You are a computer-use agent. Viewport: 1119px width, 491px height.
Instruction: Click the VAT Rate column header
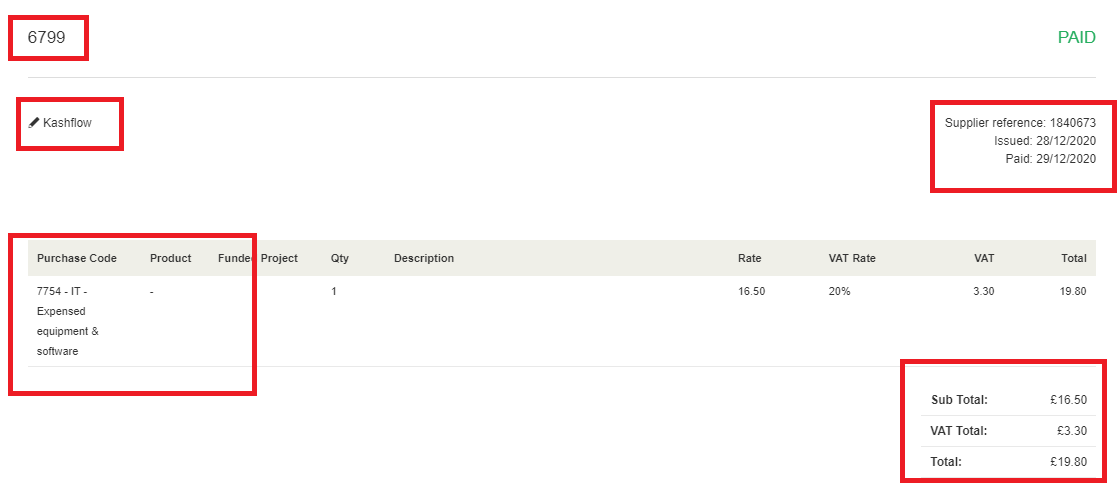(x=852, y=258)
